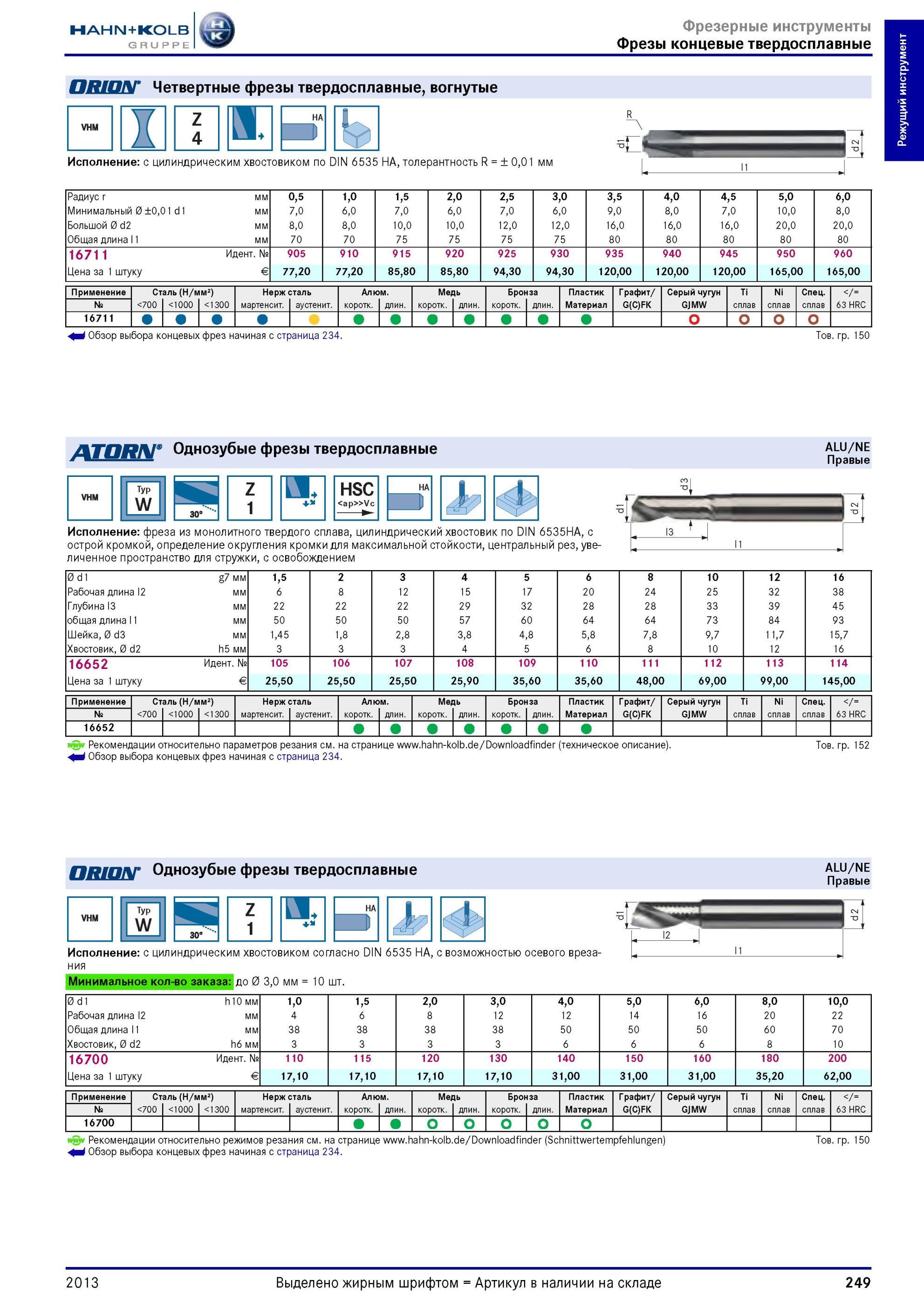The height and width of the screenshot is (1308, 924).
Task: Click the price '69,00'
Action: [712, 681]
